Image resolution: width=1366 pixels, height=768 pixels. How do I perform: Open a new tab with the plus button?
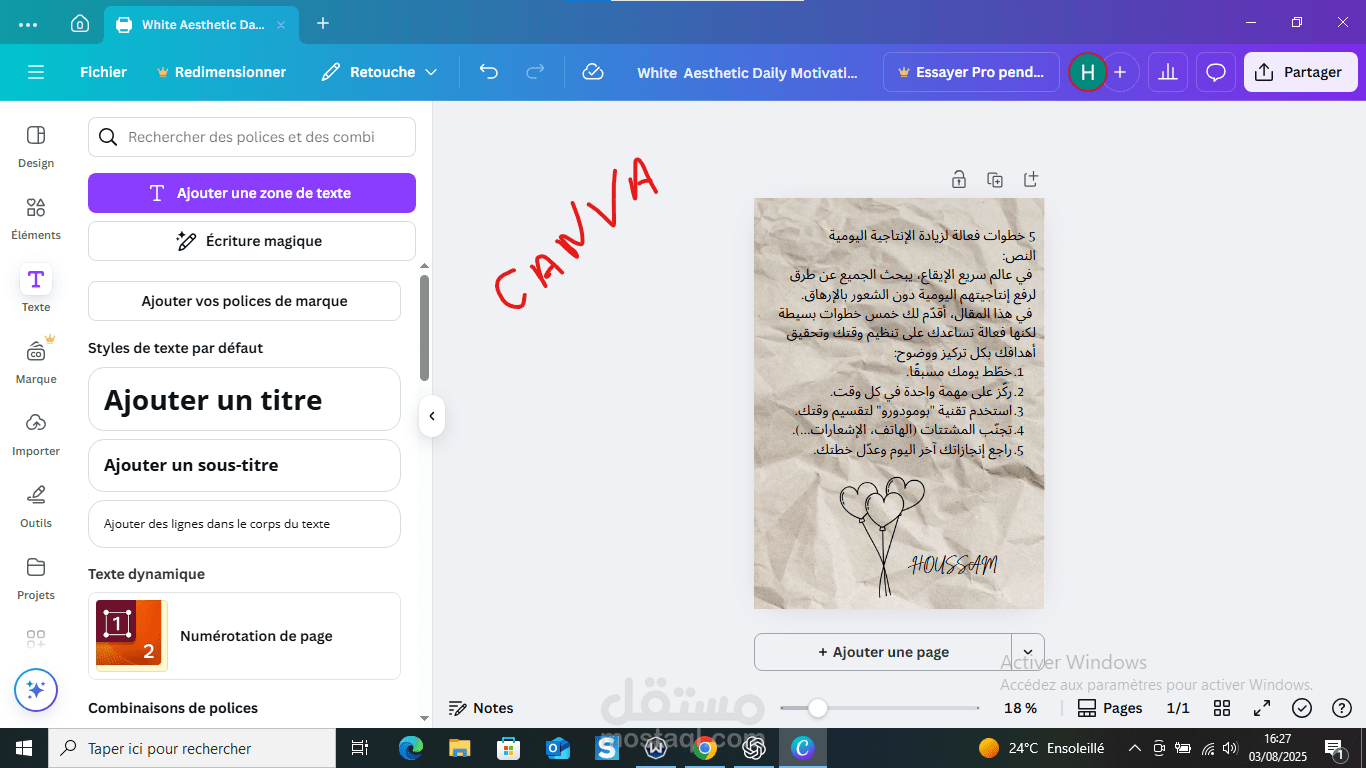(323, 23)
